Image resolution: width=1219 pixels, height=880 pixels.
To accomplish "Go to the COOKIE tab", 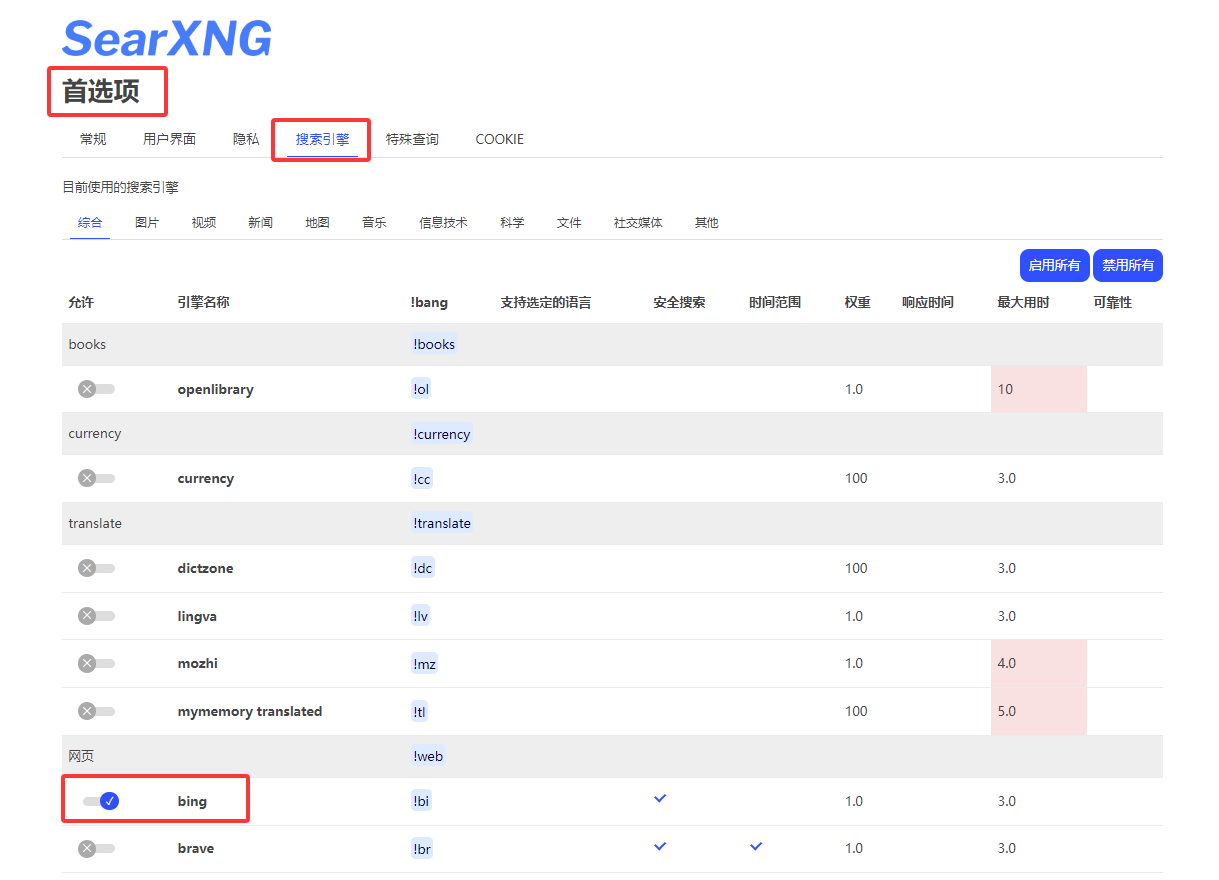I will click(499, 139).
